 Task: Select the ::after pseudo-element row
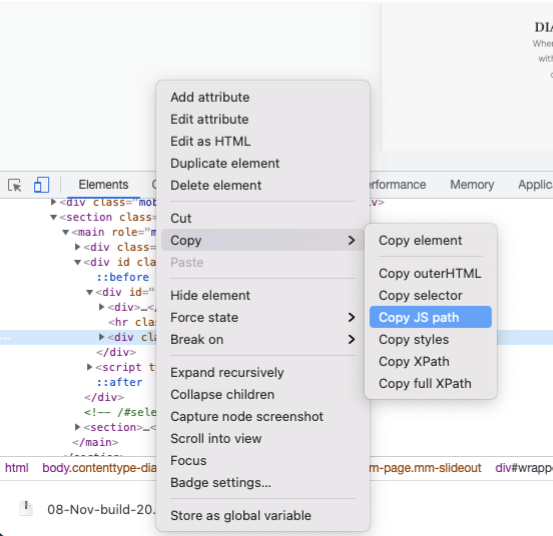point(120,382)
